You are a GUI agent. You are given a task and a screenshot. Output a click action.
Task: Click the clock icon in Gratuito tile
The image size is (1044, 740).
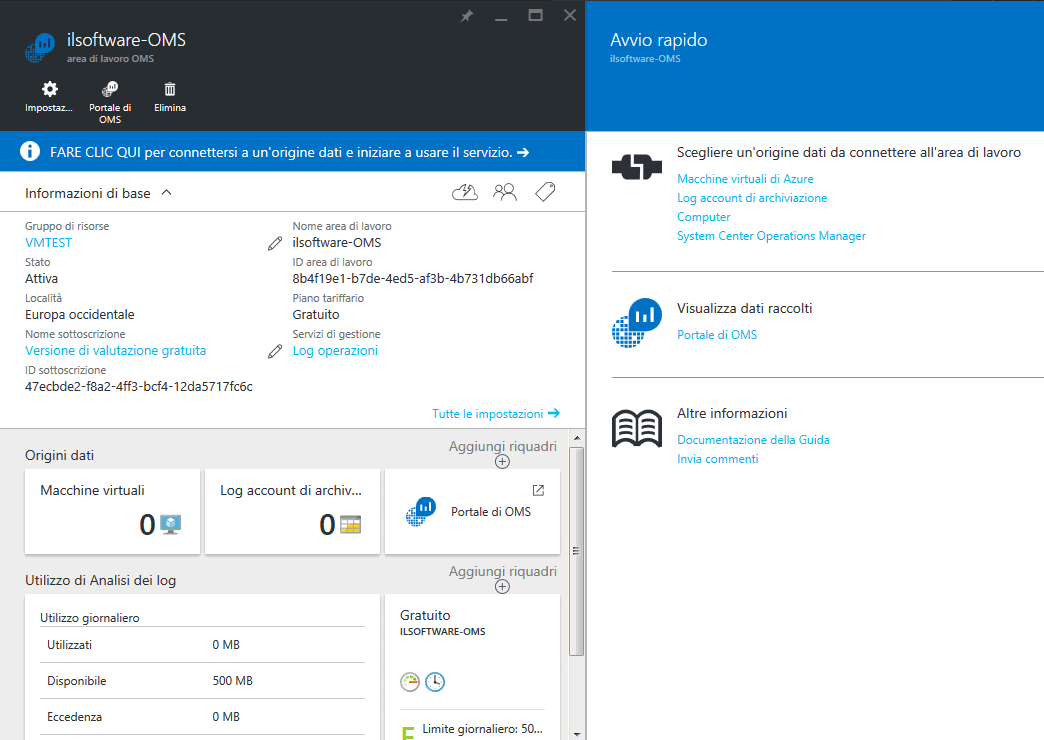pos(435,681)
